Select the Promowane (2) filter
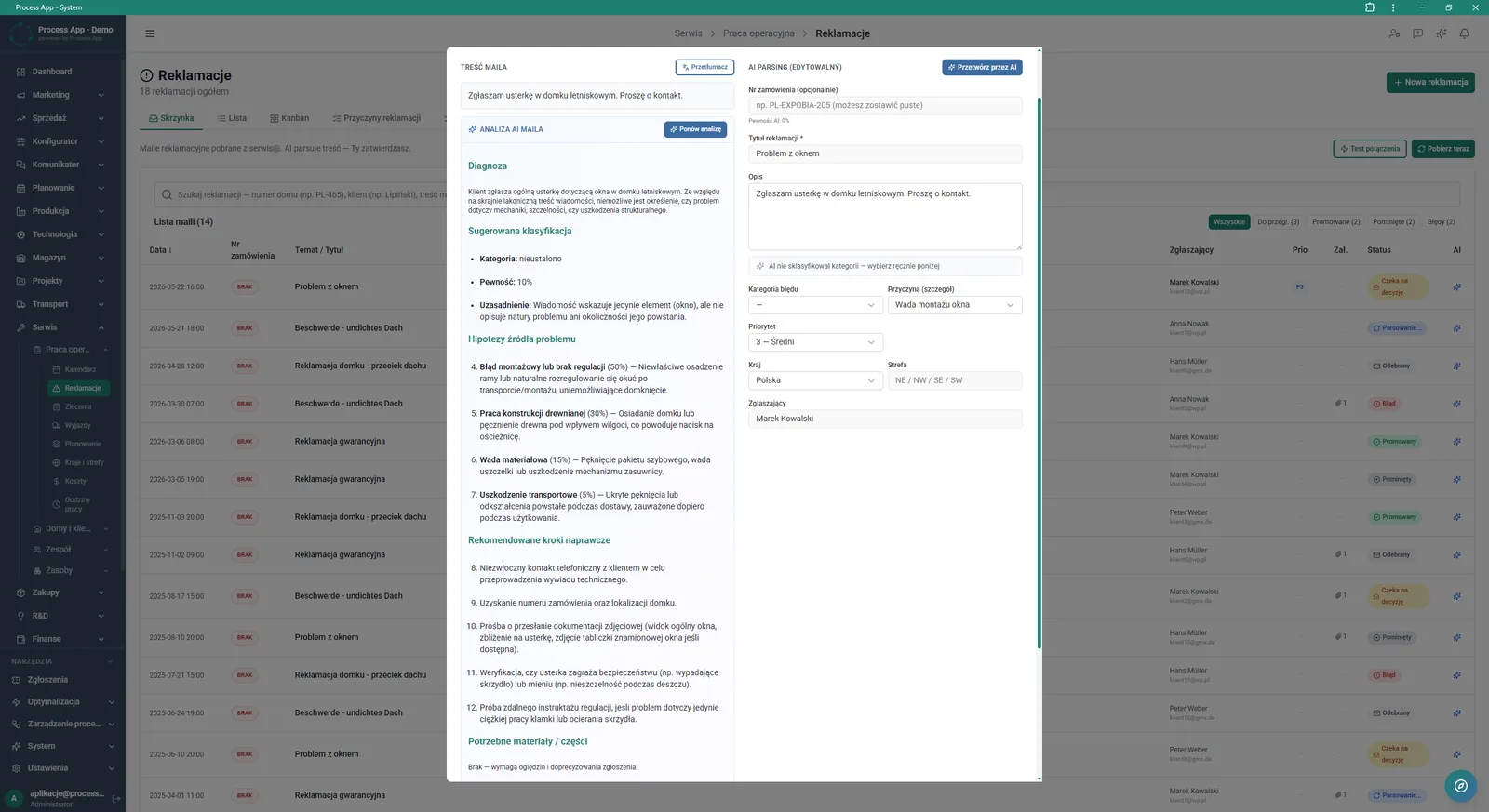 [1336, 221]
